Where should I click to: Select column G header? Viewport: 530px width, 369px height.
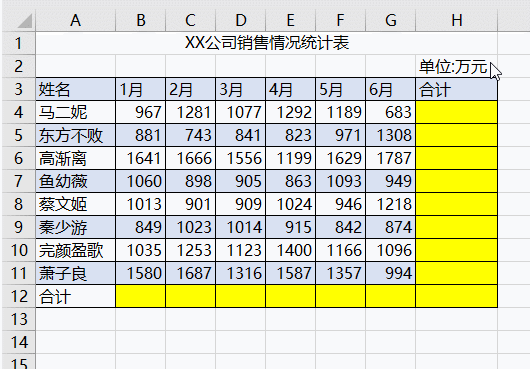pos(390,20)
